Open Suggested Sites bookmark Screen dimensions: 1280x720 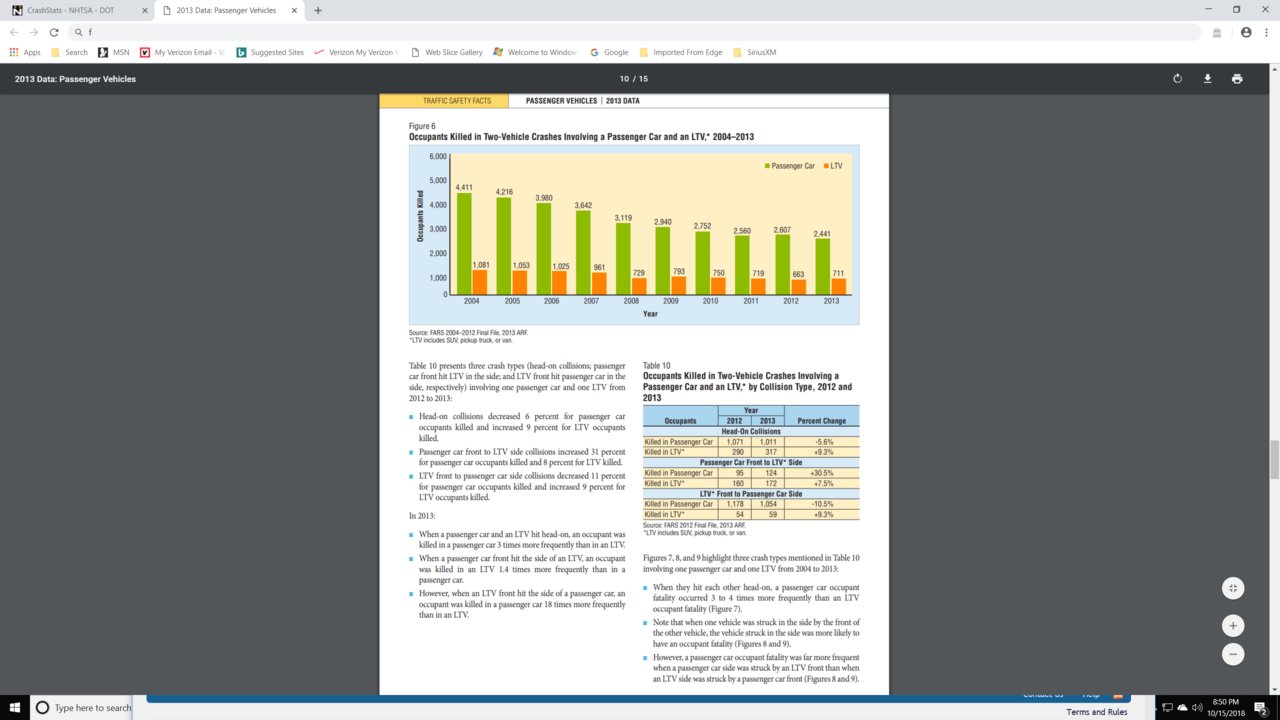(270, 52)
